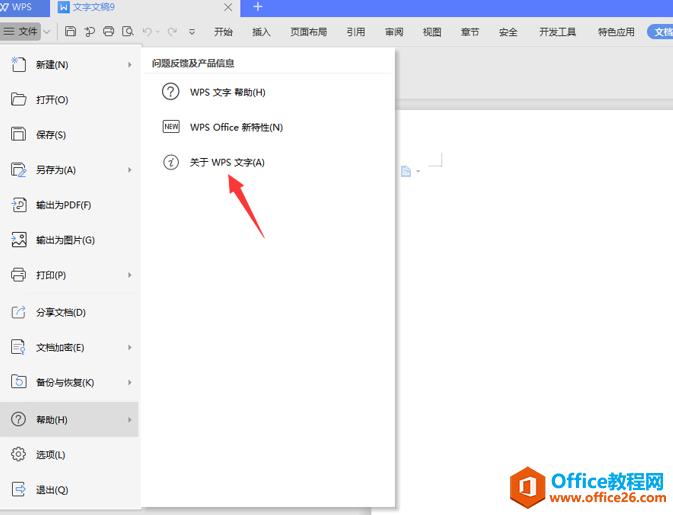Select 输出为图片(G) menu entry

tap(69, 239)
